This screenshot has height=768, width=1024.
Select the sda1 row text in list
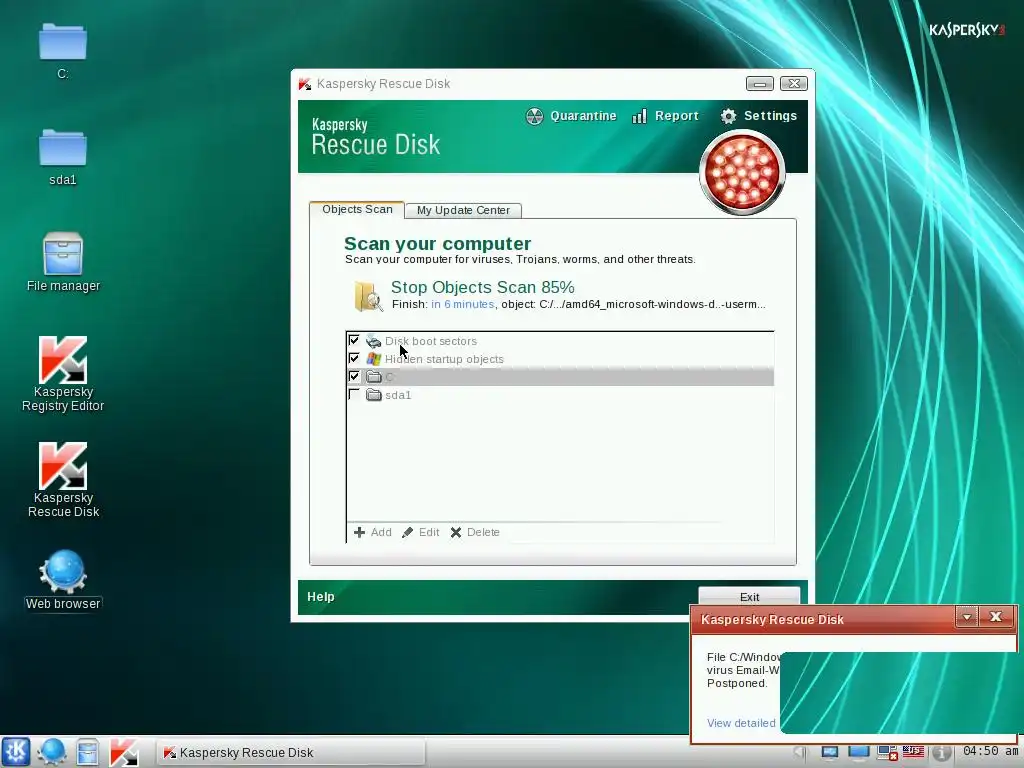[398, 395]
